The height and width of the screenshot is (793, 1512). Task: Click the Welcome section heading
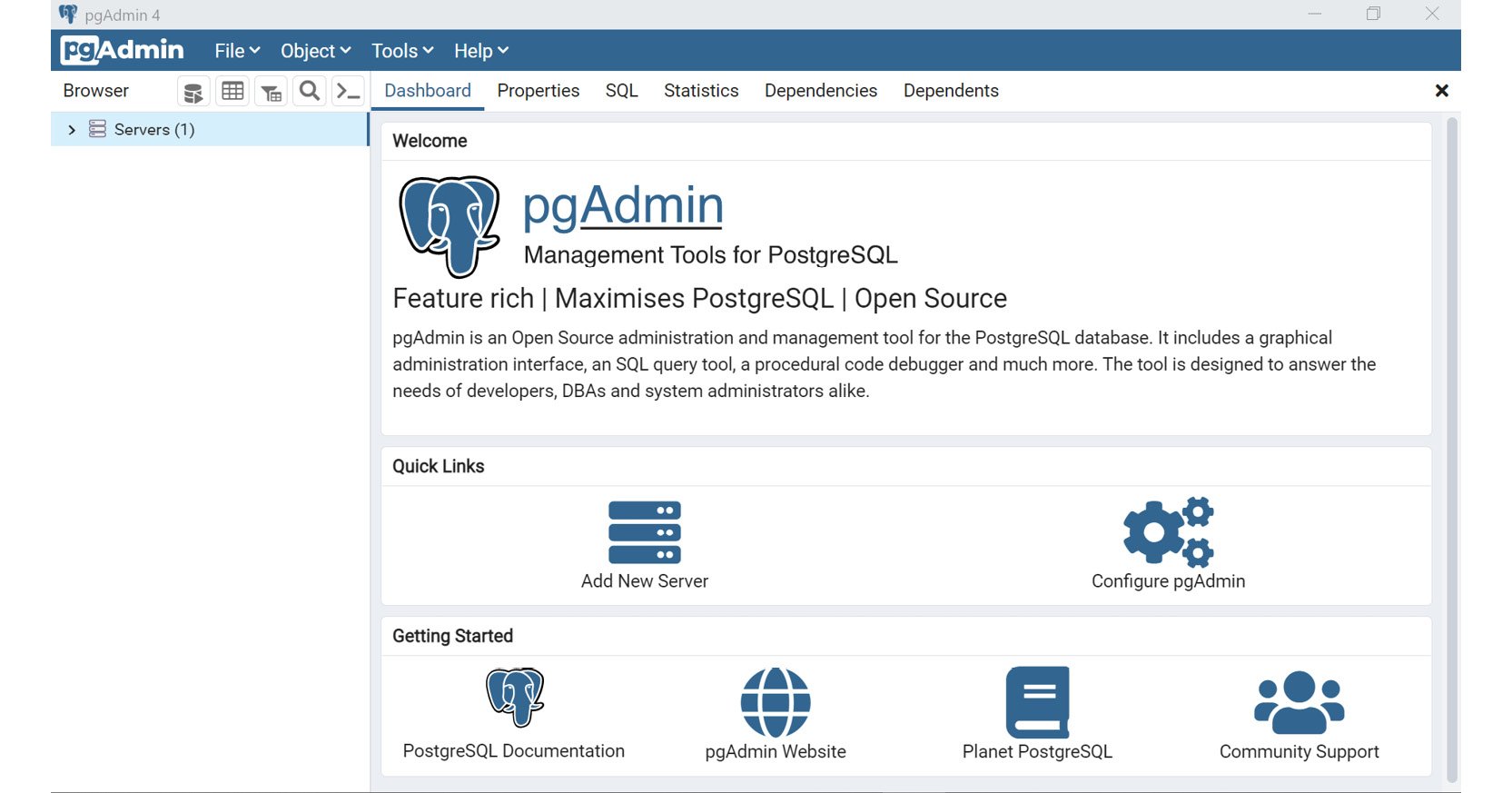pyautogui.click(x=430, y=141)
